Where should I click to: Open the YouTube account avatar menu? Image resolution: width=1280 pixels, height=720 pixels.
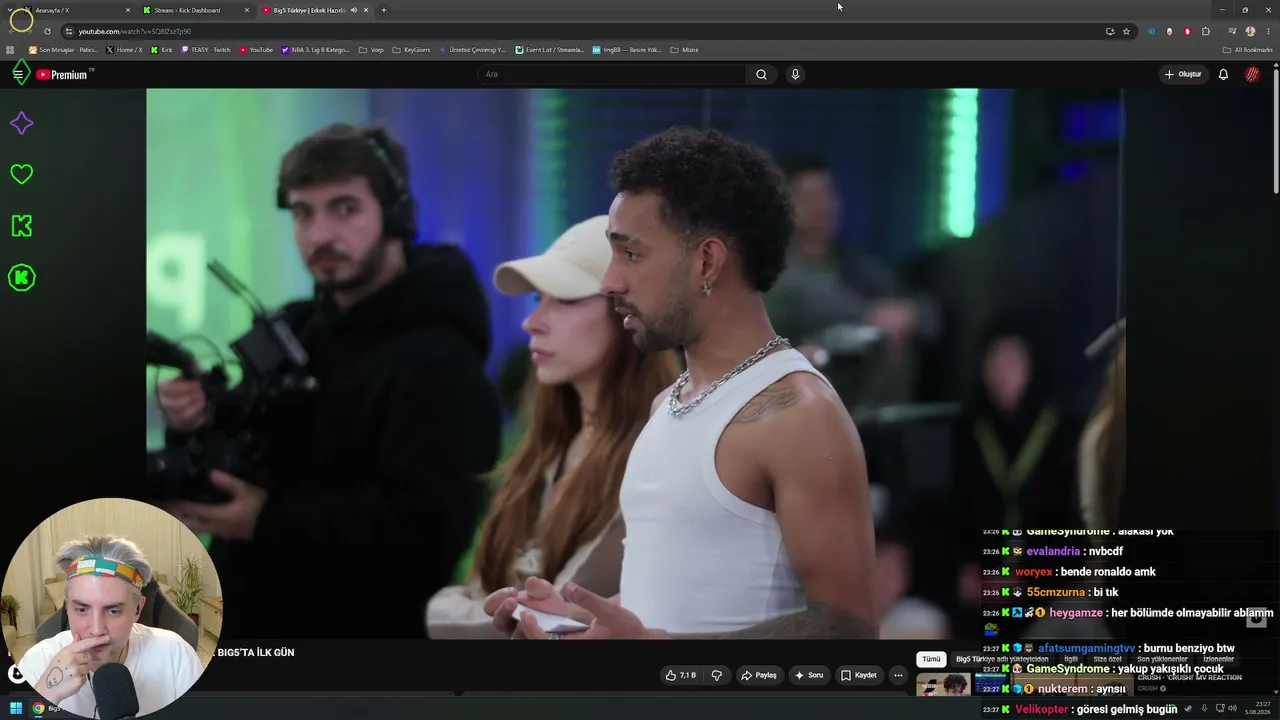[x=1252, y=74]
